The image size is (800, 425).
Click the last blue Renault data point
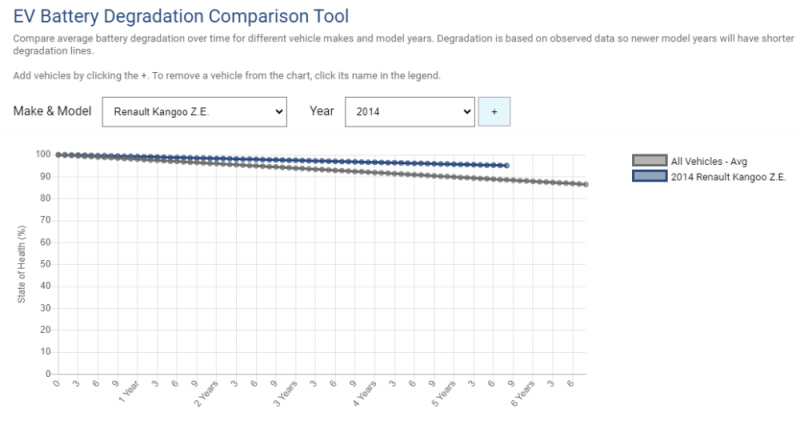(x=507, y=165)
